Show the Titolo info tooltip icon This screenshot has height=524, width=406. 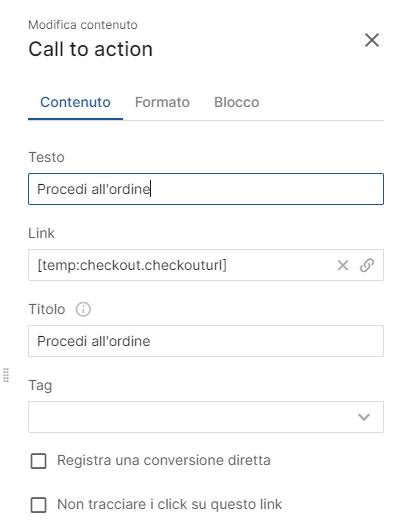pyautogui.click(x=83, y=309)
